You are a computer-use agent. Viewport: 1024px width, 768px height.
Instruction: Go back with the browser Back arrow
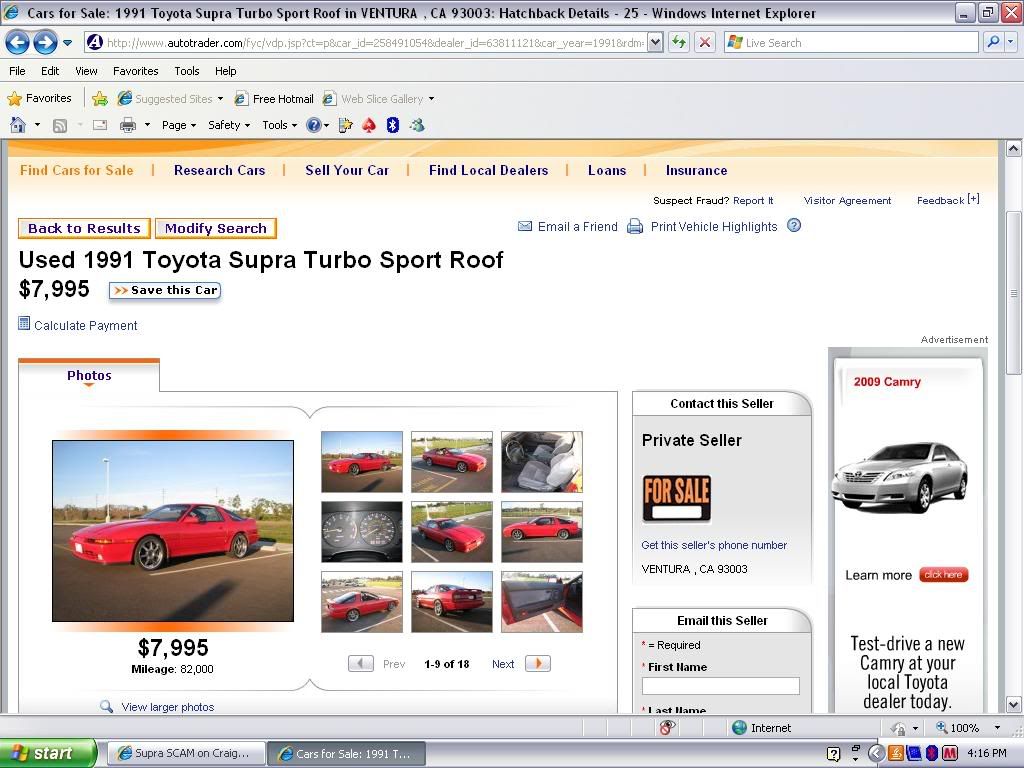point(18,43)
